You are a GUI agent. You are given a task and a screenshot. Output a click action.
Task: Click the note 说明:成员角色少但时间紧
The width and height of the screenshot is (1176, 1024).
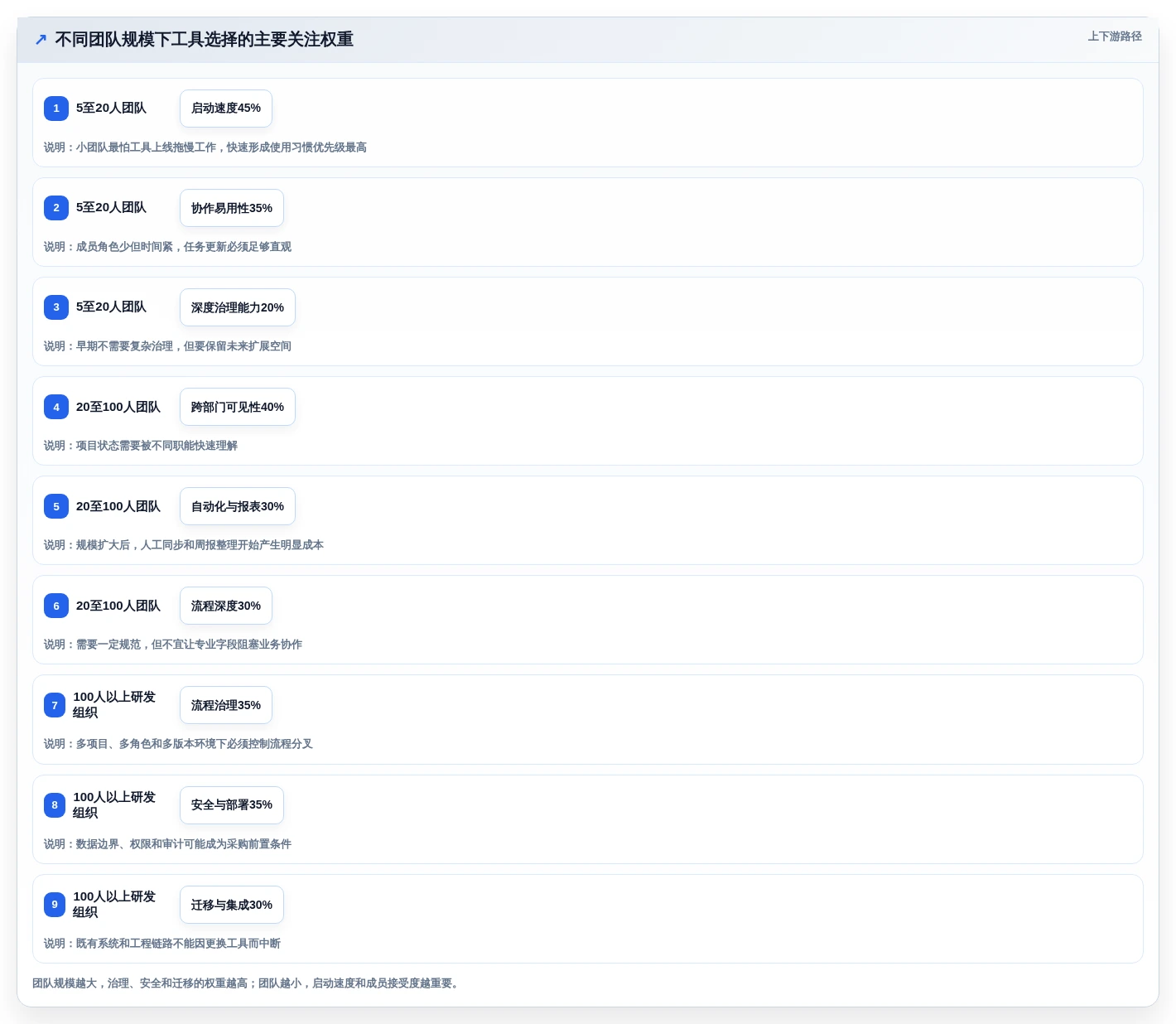(167, 247)
